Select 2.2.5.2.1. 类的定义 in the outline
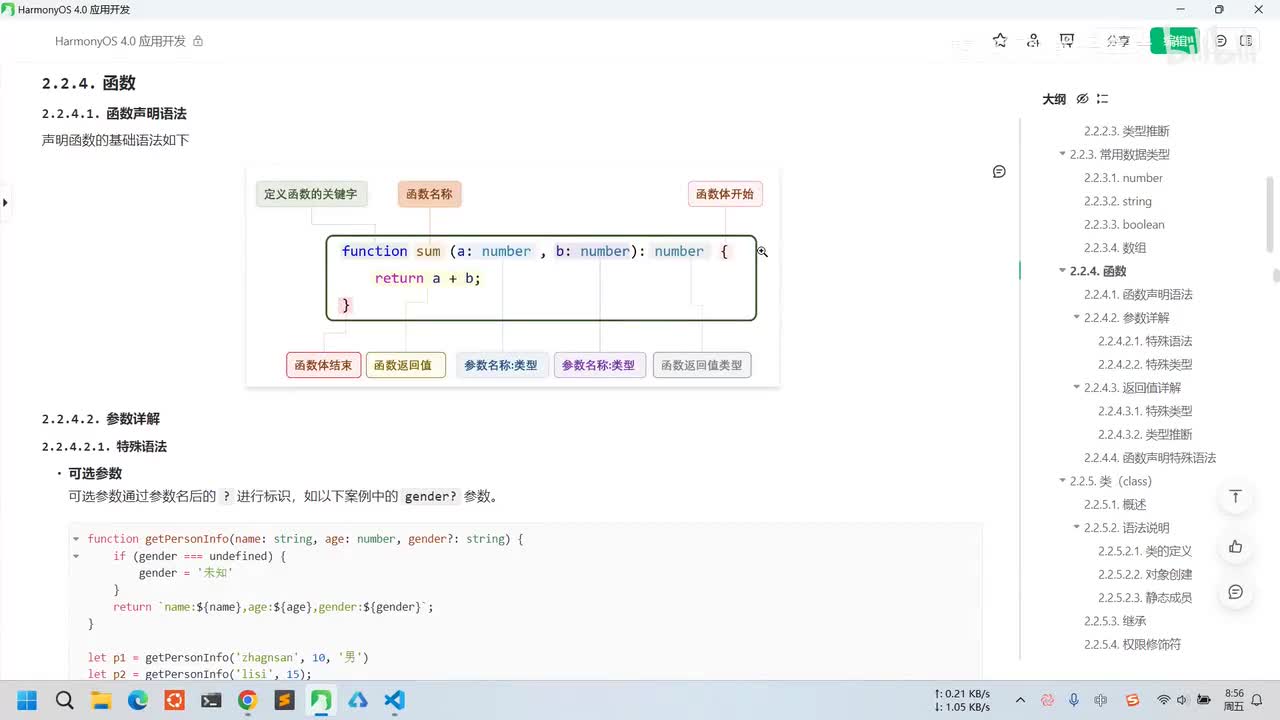1280x720 pixels. 1145,551
